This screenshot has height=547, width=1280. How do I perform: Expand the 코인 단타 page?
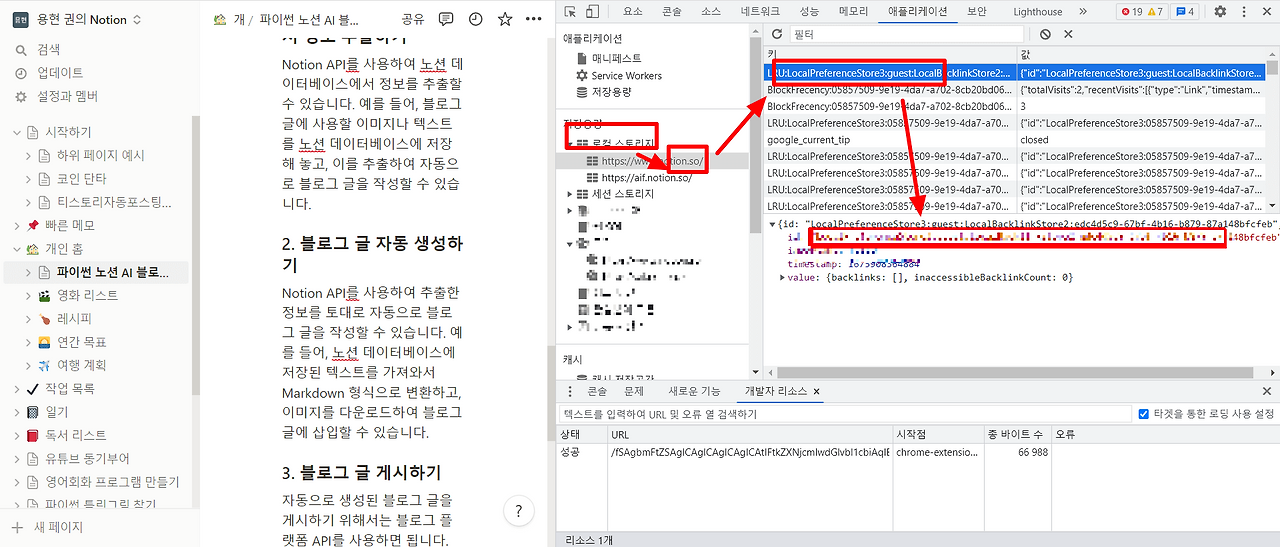point(28,179)
